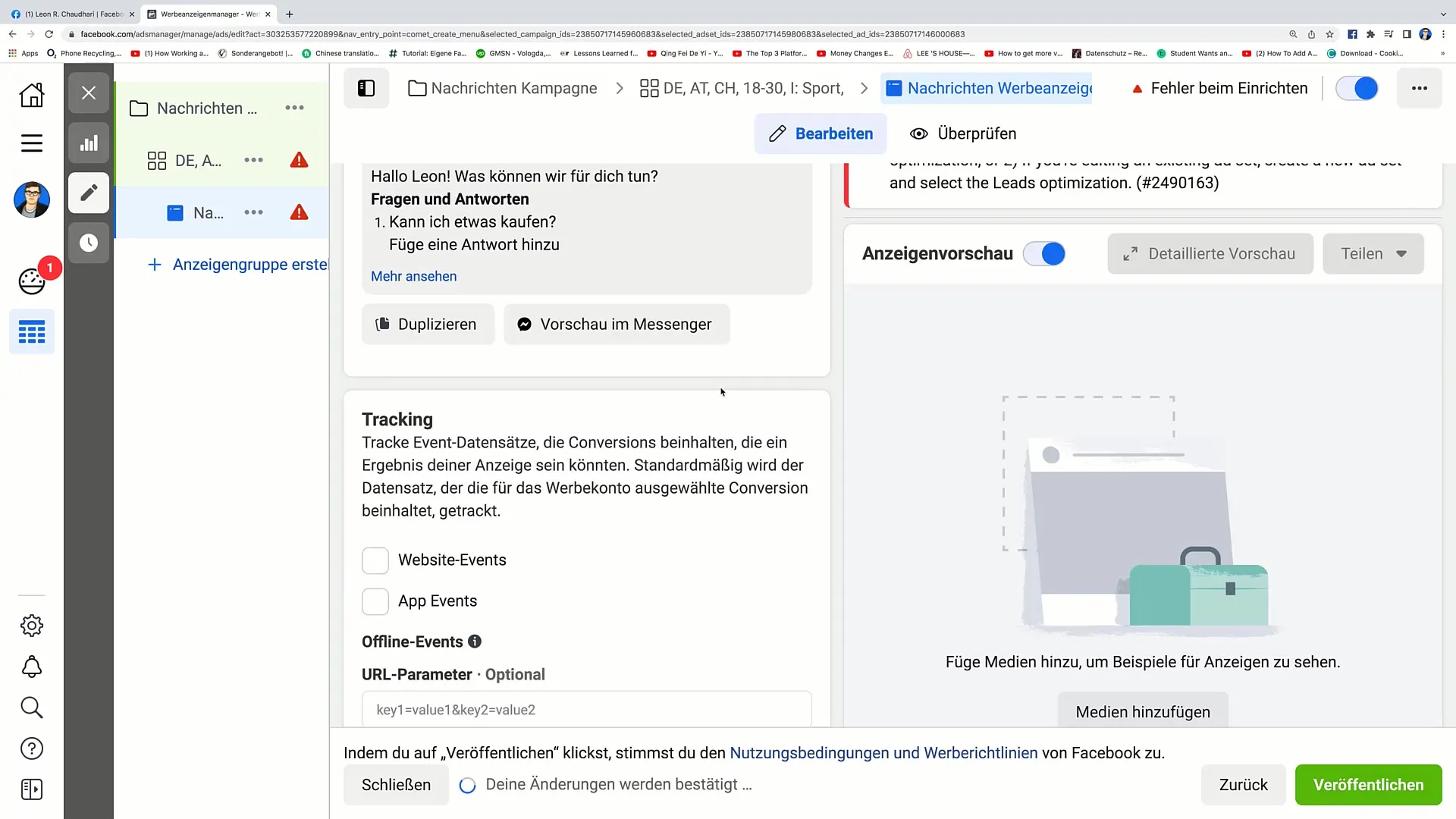Open the three-dot more options menu top right
The width and height of the screenshot is (1456, 819).
1420,88
